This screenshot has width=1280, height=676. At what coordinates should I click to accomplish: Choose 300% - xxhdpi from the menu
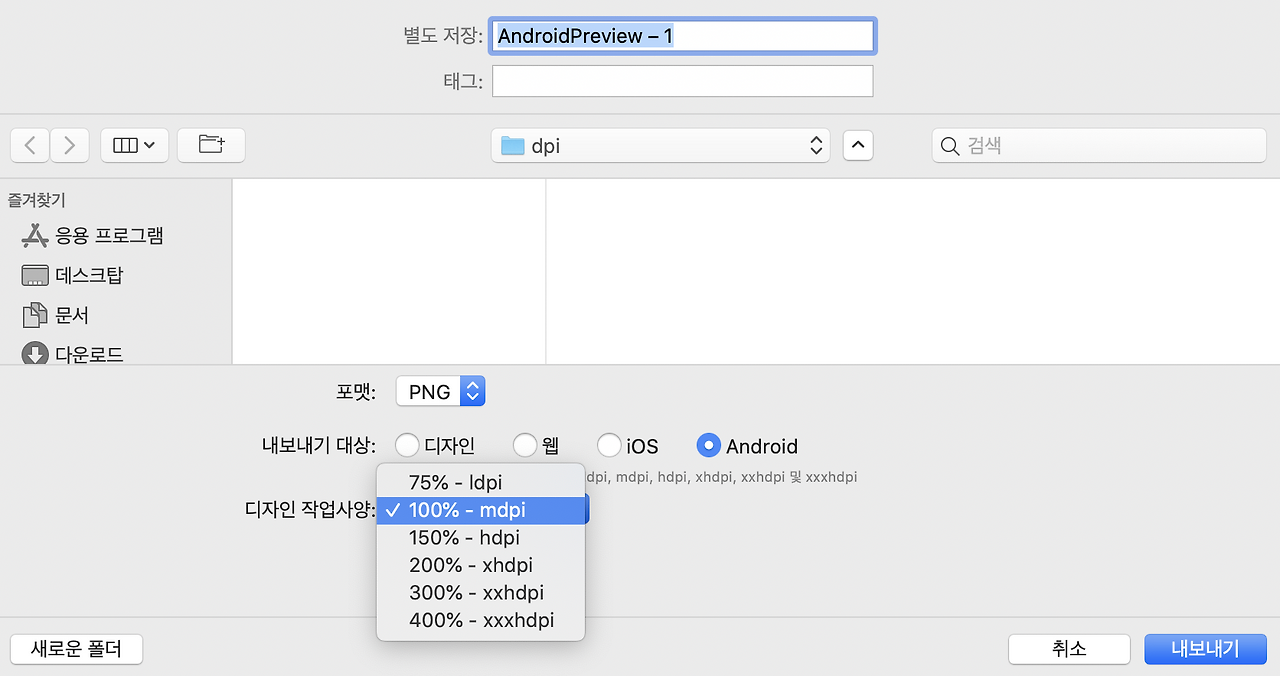(x=476, y=592)
